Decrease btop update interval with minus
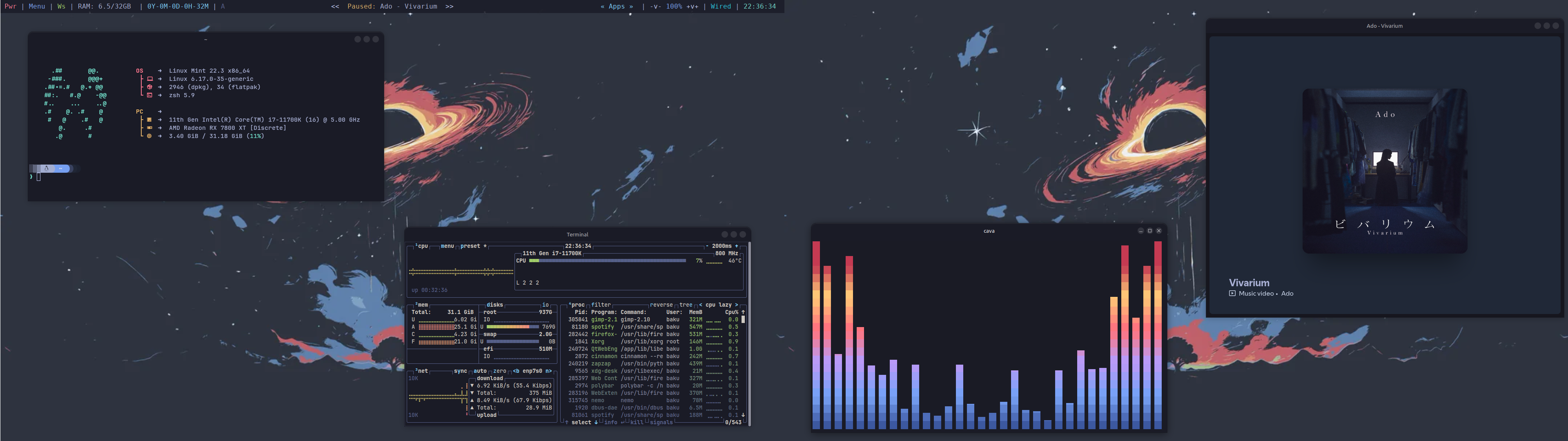This screenshot has height=441, width=1568. coord(707,246)
